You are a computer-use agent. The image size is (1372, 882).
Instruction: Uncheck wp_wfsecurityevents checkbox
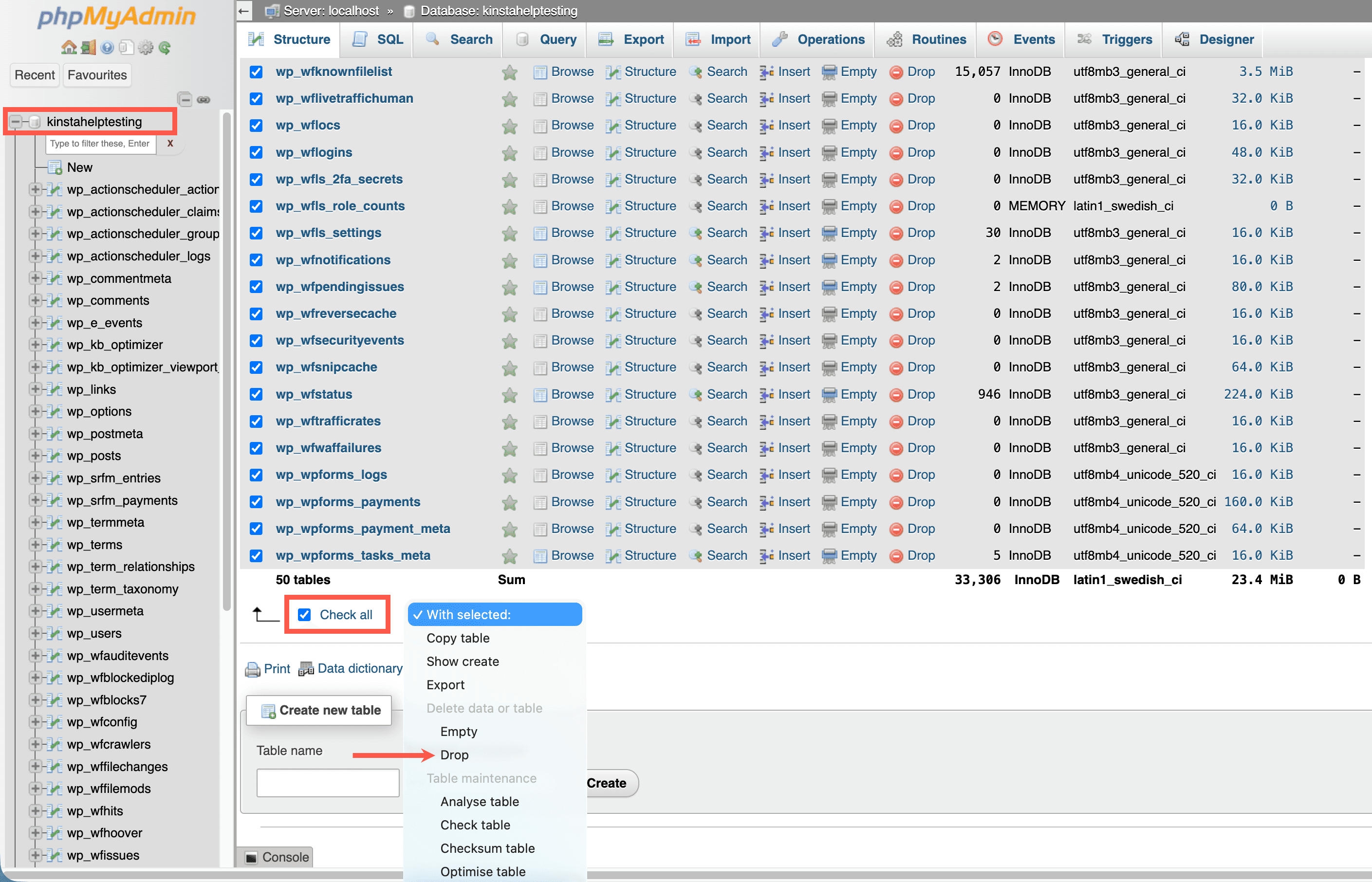coord(256,341)
